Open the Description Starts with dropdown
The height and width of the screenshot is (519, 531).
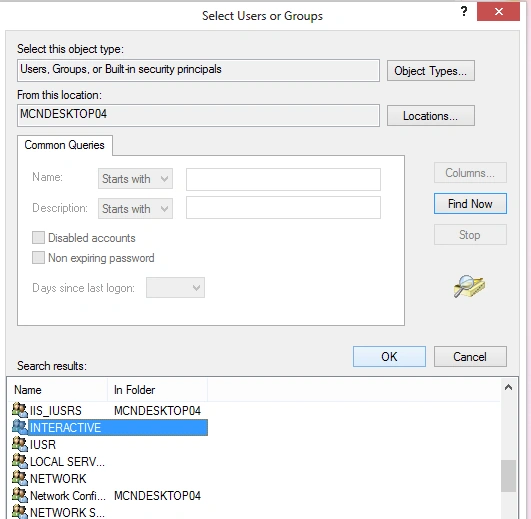click(x=135, y=209)
